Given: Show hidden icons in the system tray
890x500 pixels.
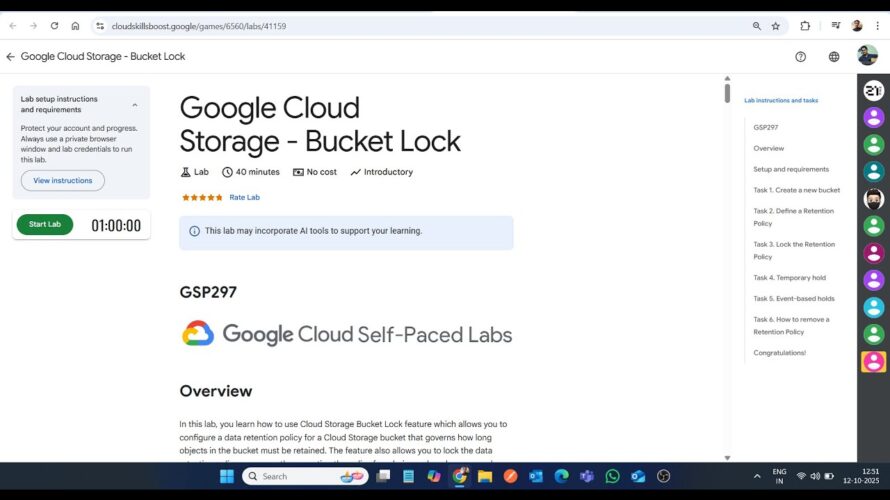Looking at the screenshot, I should (756, 476).
